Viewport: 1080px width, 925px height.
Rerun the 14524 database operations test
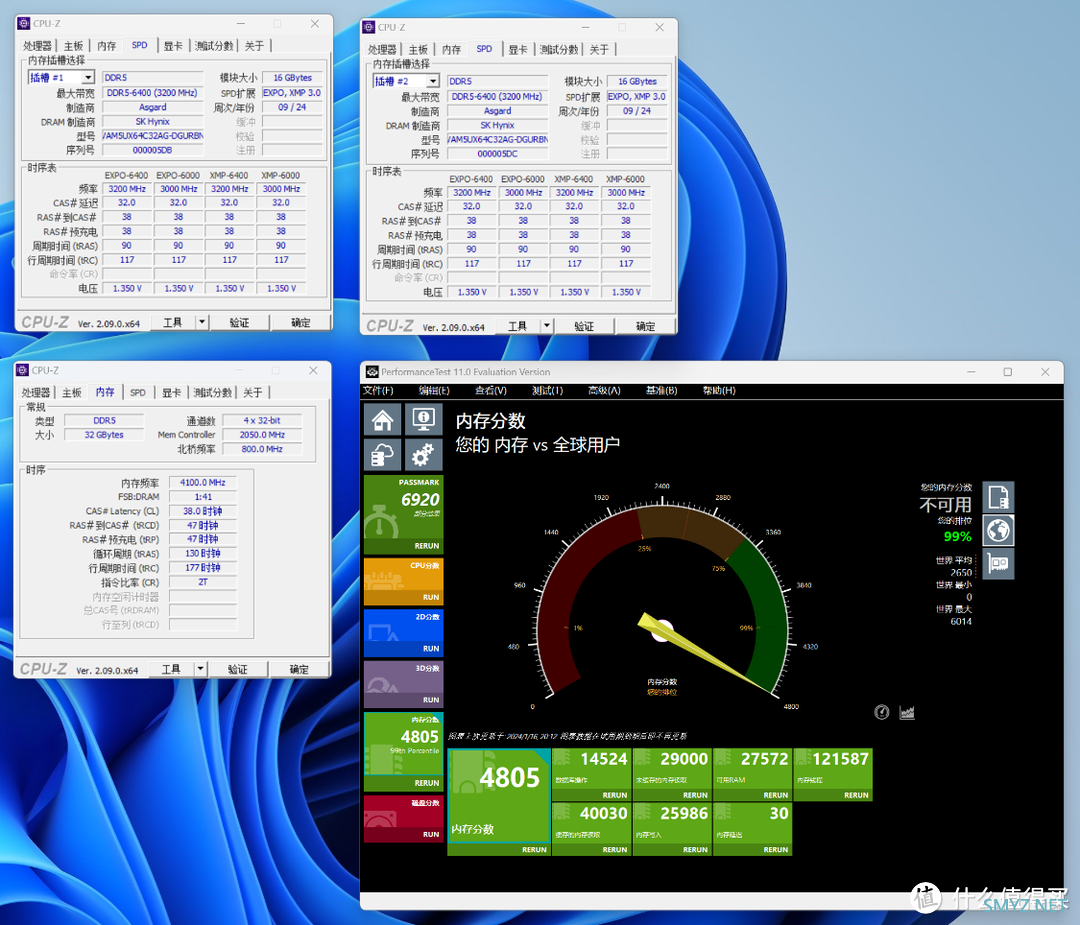614,795
